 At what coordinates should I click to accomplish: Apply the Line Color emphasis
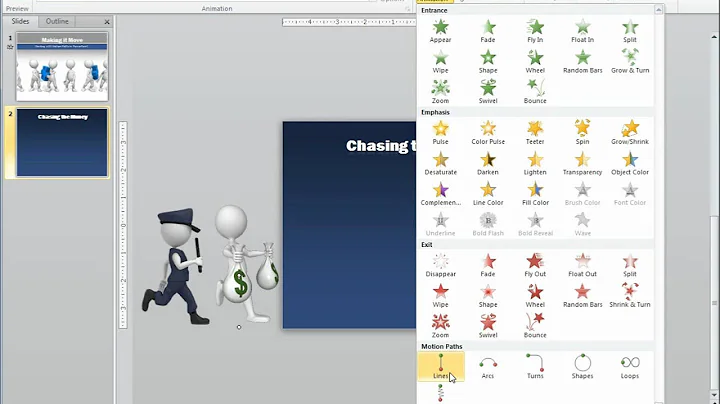coord(488,194)
